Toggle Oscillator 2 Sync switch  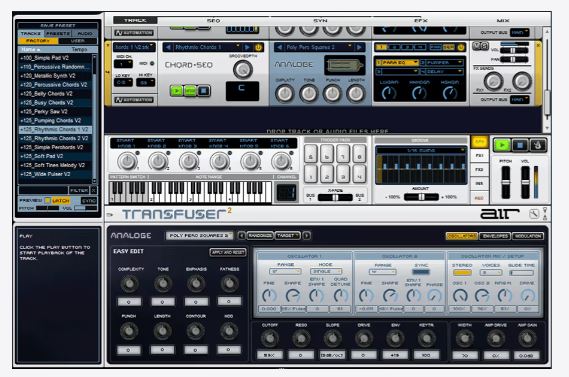tap(421, 272)
